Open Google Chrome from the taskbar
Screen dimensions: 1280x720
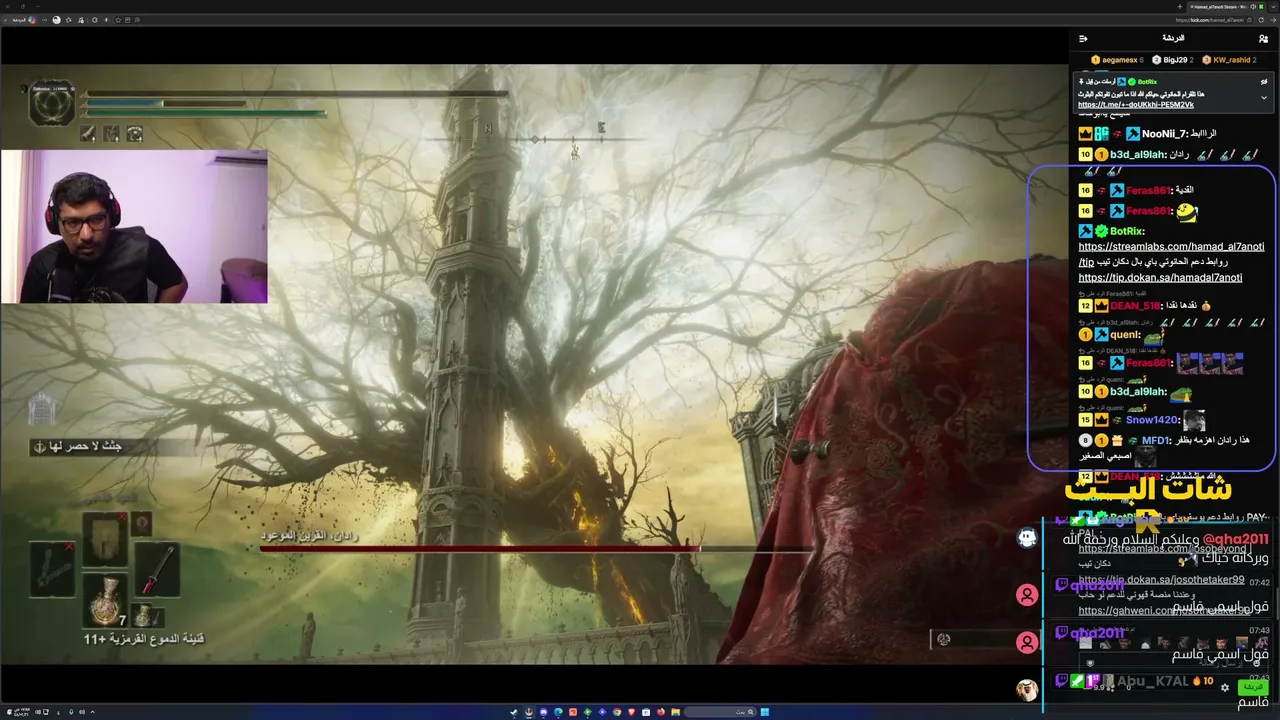point(616,712)
